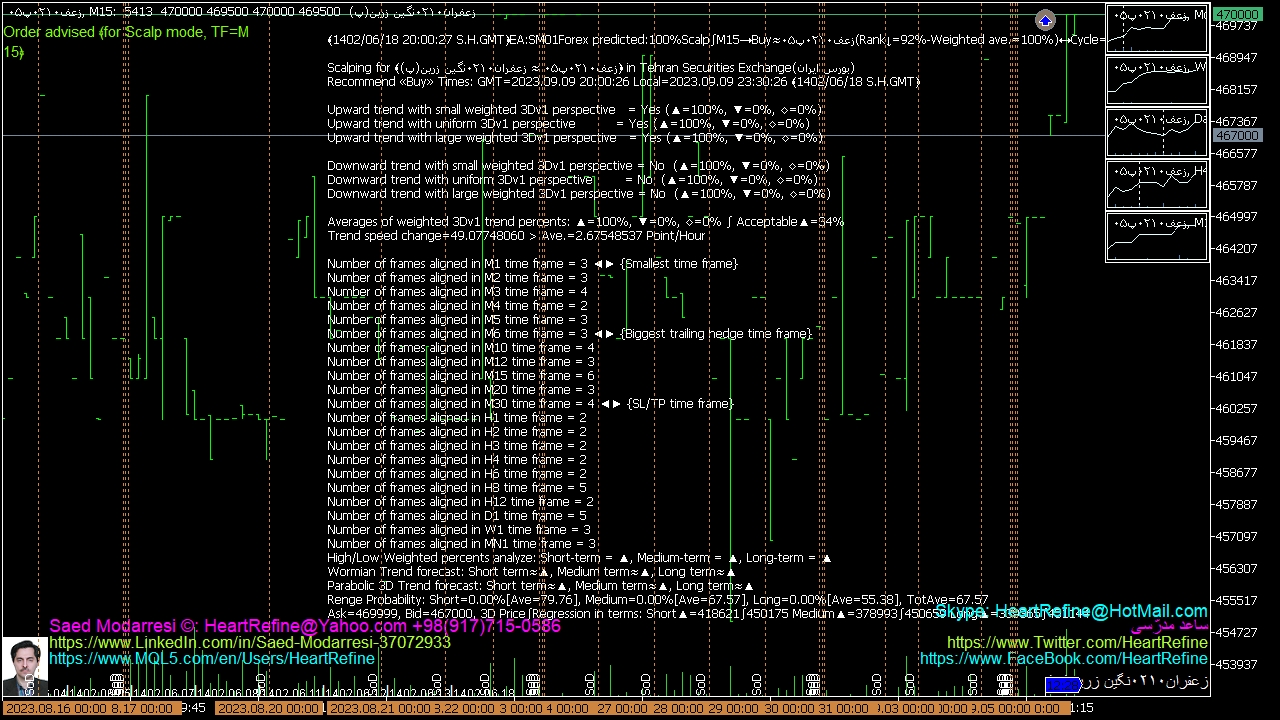This screenshot has width=1280, height=720.
Task: Open the Twitter HeartRefine link
Action: 1077,642
